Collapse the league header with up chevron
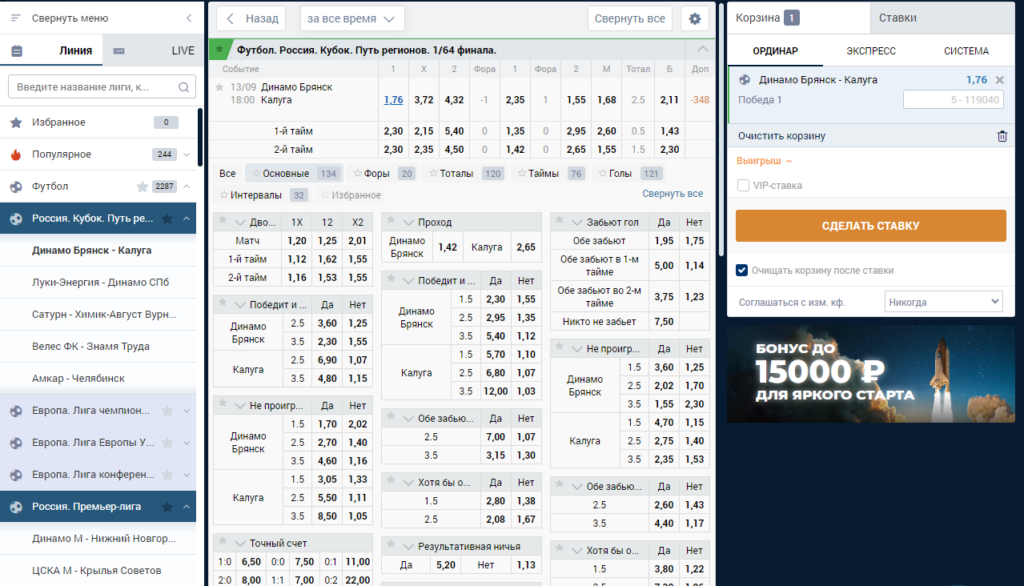The image size is (1024, 586). click(x=702, y=49)
